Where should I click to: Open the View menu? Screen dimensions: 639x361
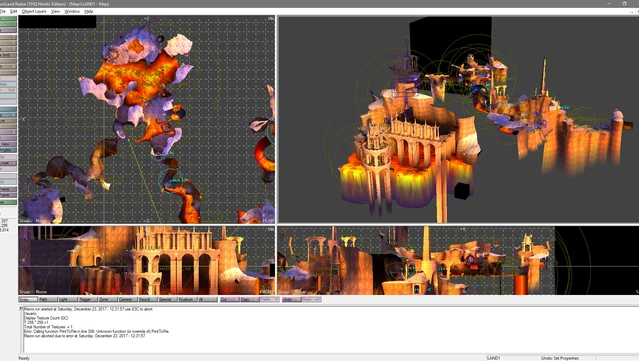point(55,11)
